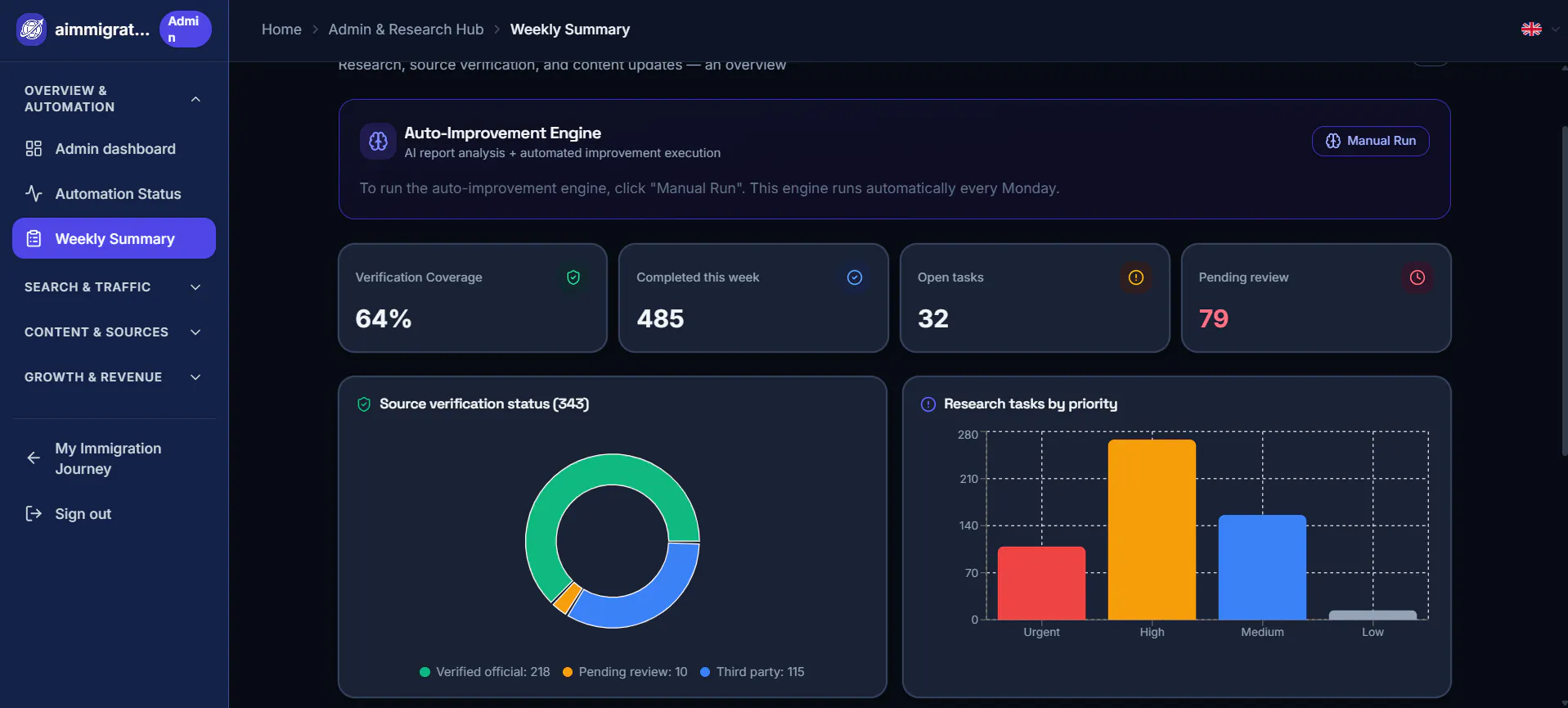Click the shield icon on Verification Coverage card
The image size is (1568, 708).
(573, 277)
